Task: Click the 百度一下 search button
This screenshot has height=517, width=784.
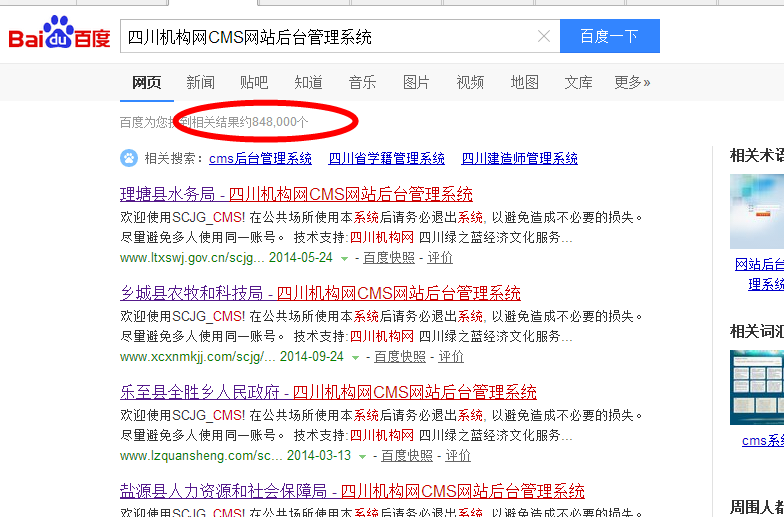Action: tap(610, 36)
